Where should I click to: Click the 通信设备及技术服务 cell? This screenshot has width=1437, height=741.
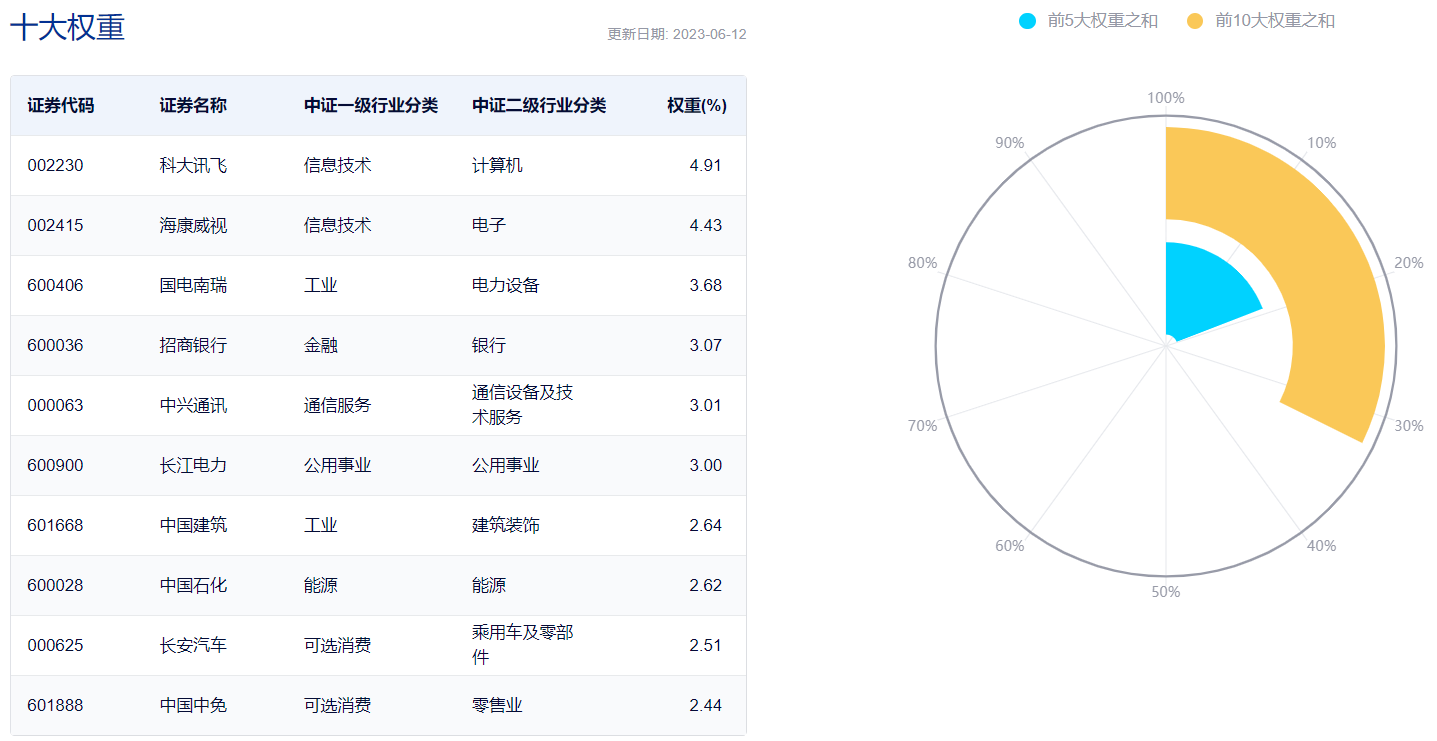tap(523, 405)
